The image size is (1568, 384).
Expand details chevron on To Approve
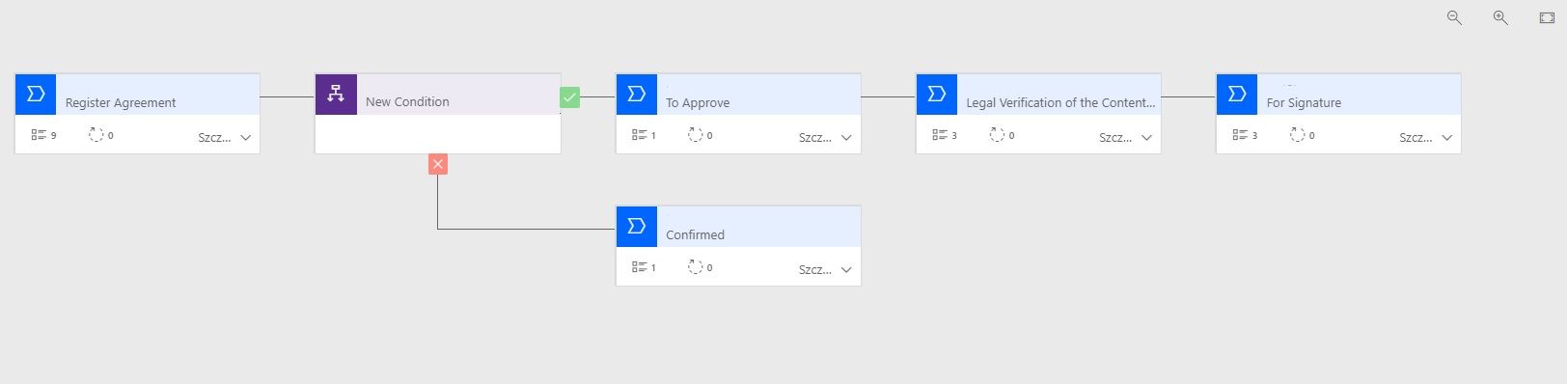pyautogui.click(x=846, y=138)
